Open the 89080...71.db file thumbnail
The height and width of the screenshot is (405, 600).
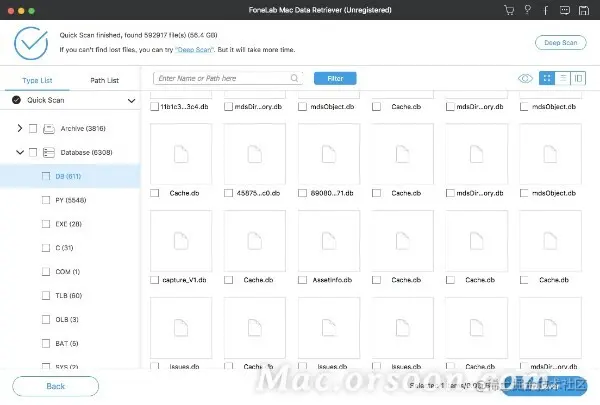tap(329, 154)
